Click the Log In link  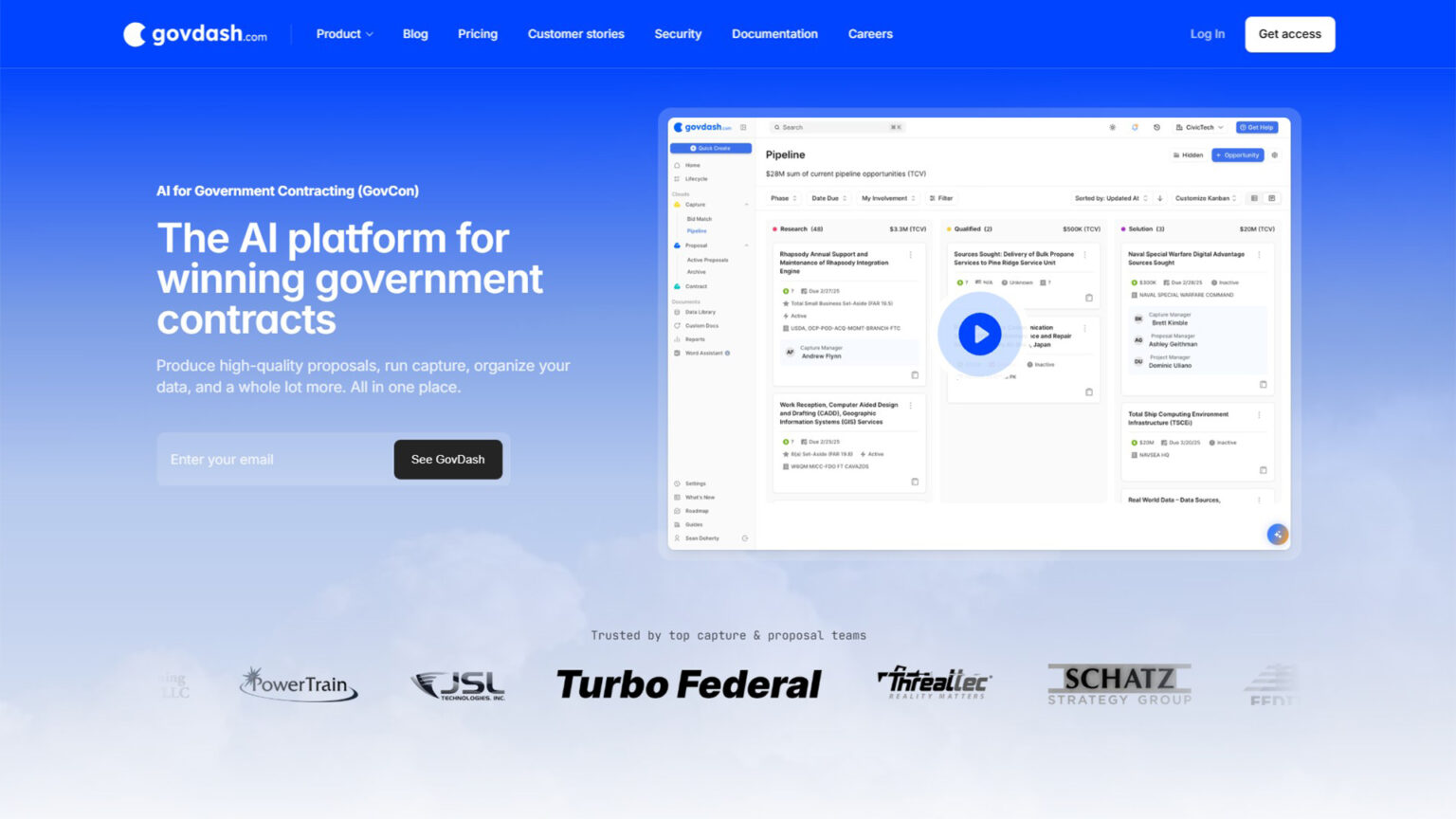(1207, 33)
